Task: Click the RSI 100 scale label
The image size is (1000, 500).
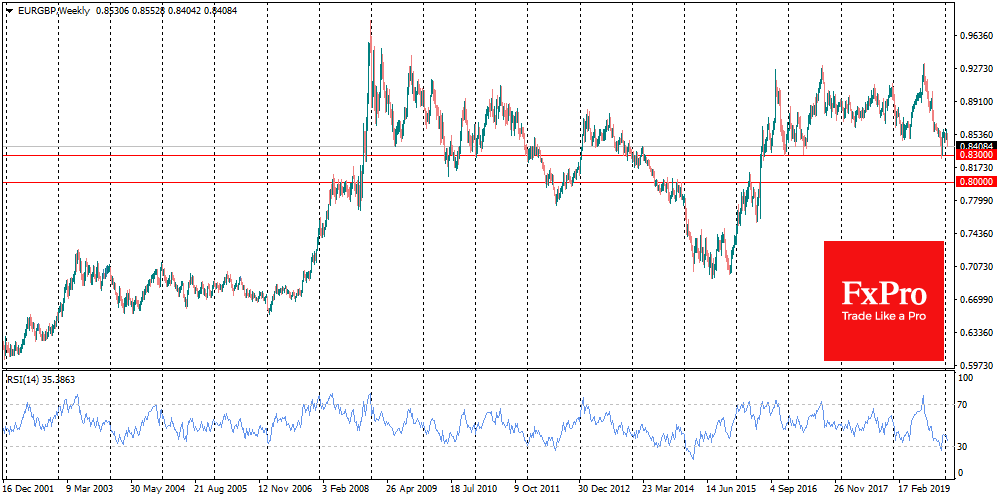Action: click(967, 379)
